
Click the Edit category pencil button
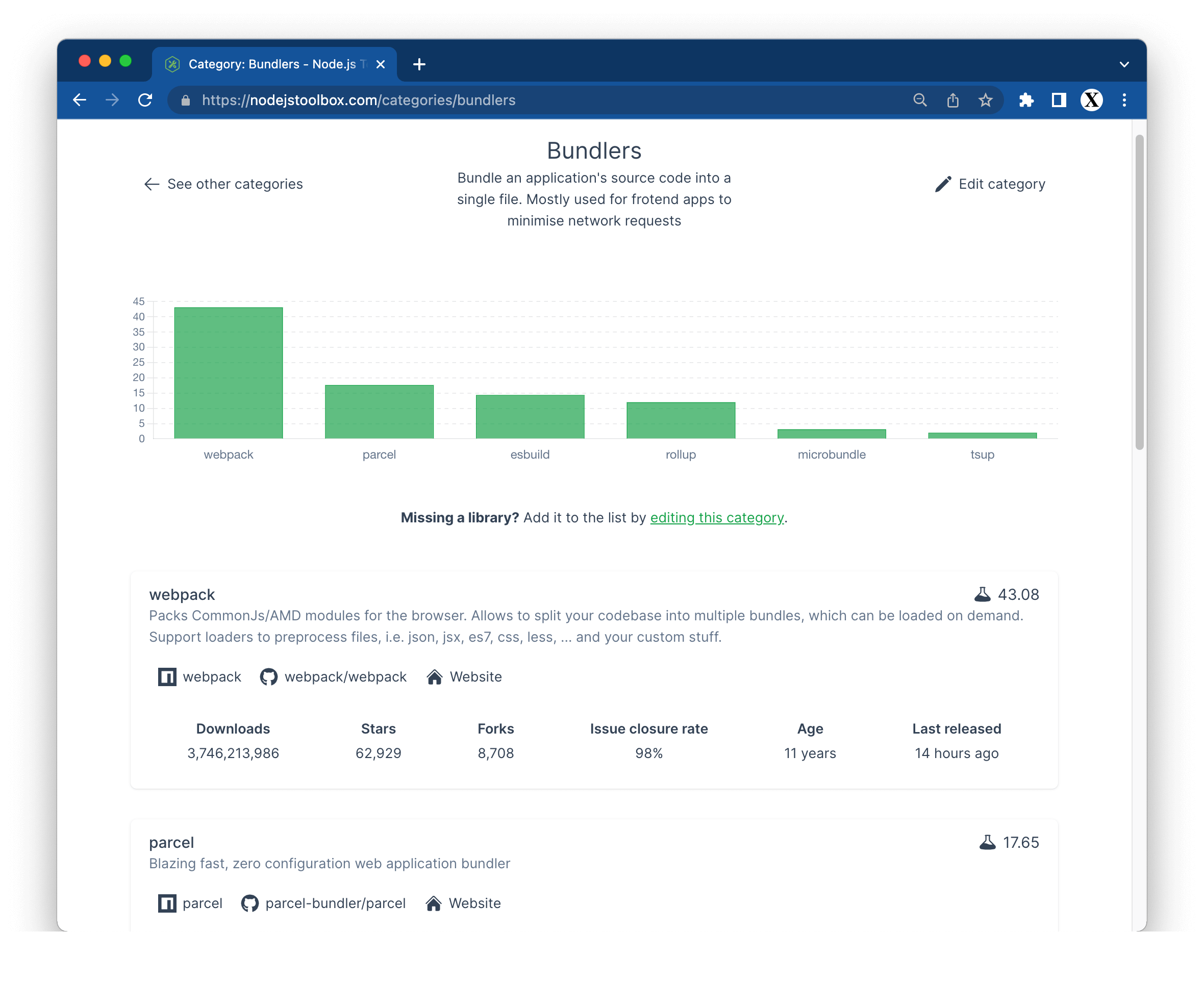(x=990, y=184)
